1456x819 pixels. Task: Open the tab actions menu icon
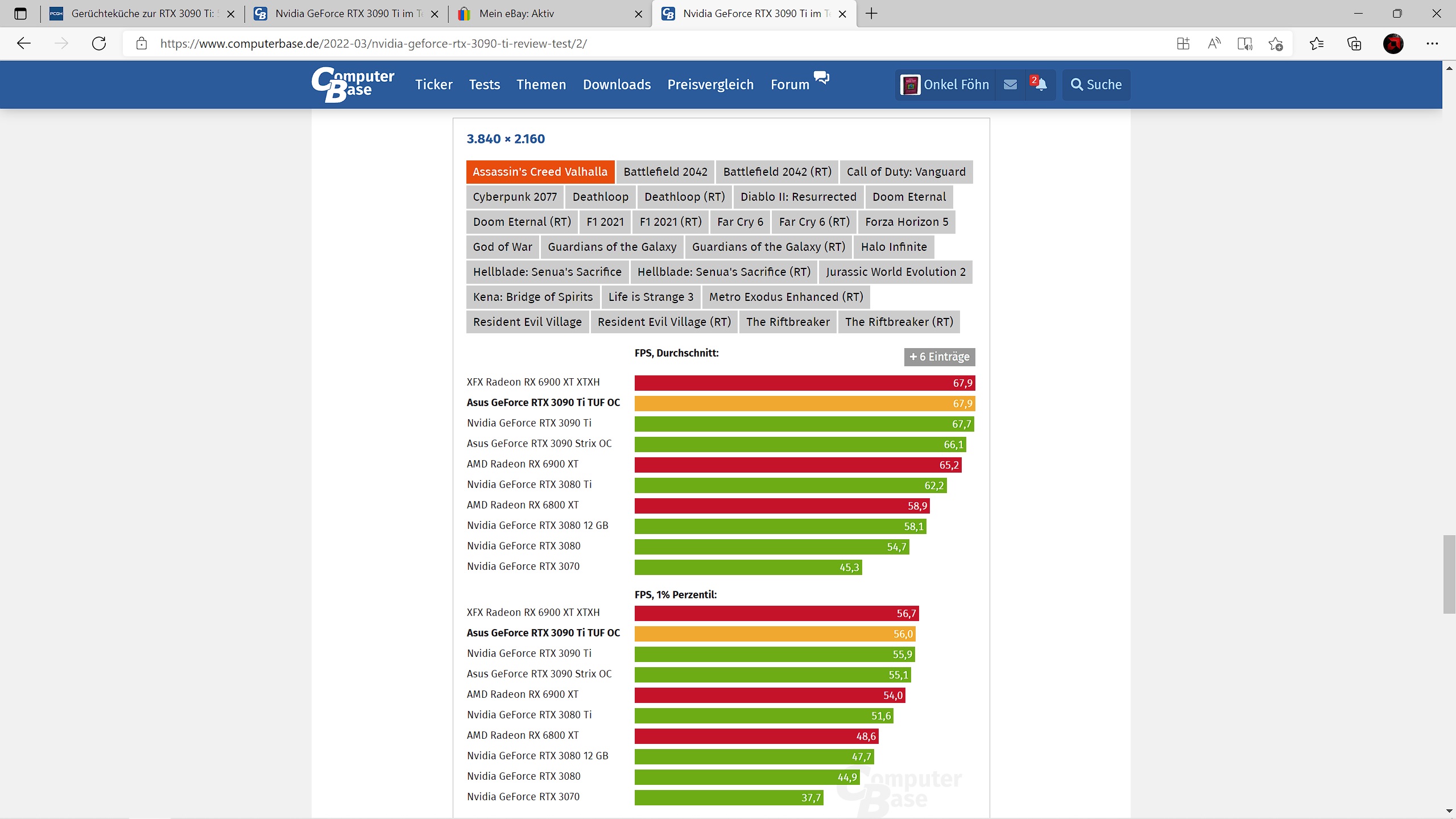pos(20,14)
